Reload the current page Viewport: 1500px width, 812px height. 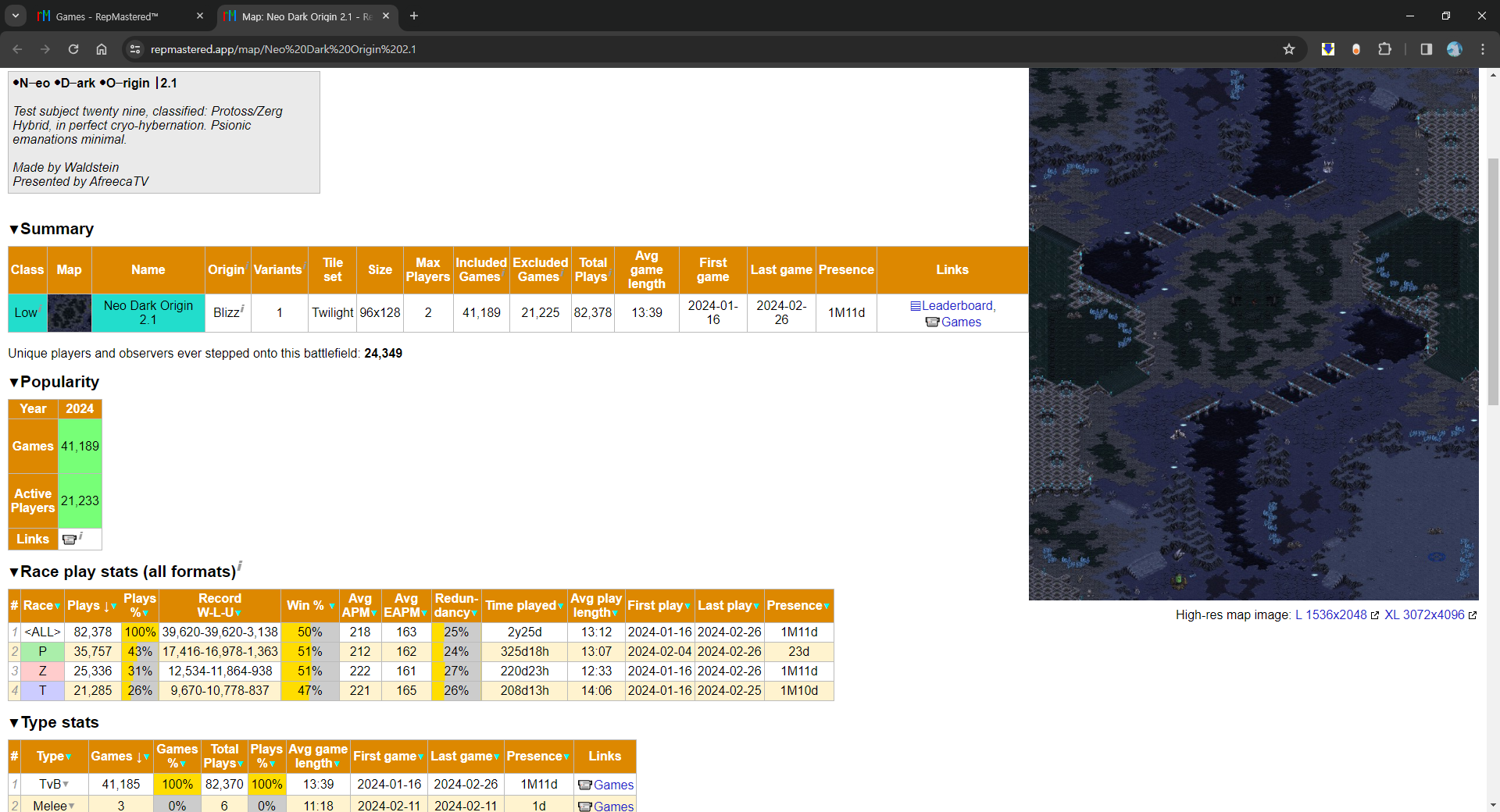point(73,49)
